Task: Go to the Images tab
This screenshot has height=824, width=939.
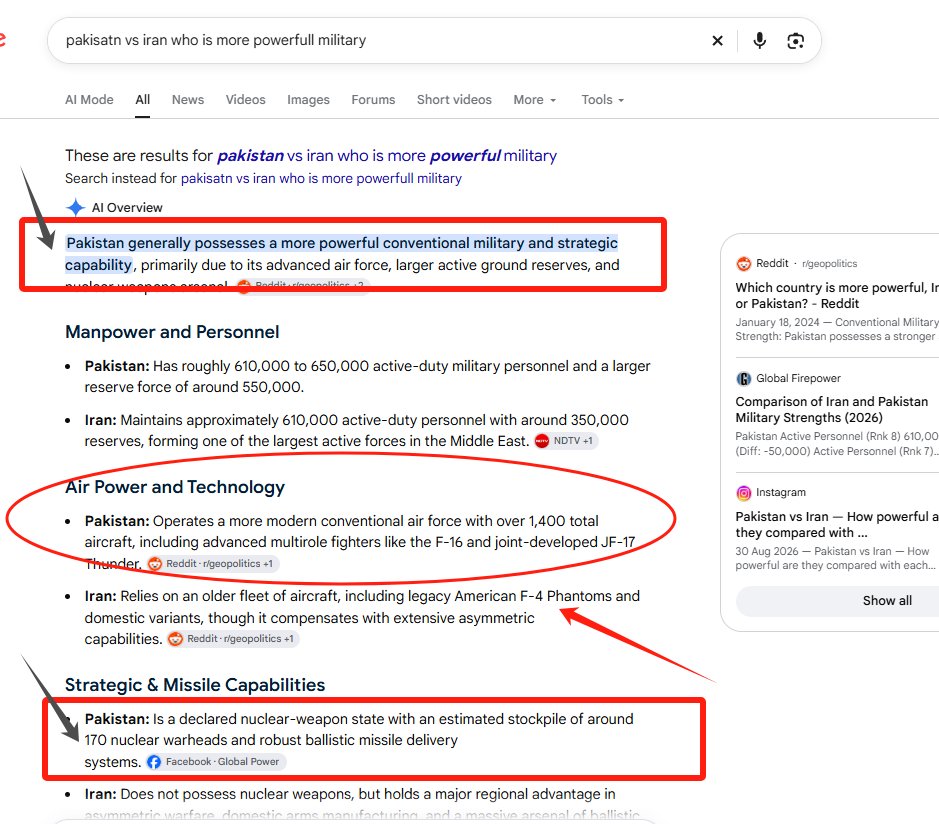Action: click(308, 100)
